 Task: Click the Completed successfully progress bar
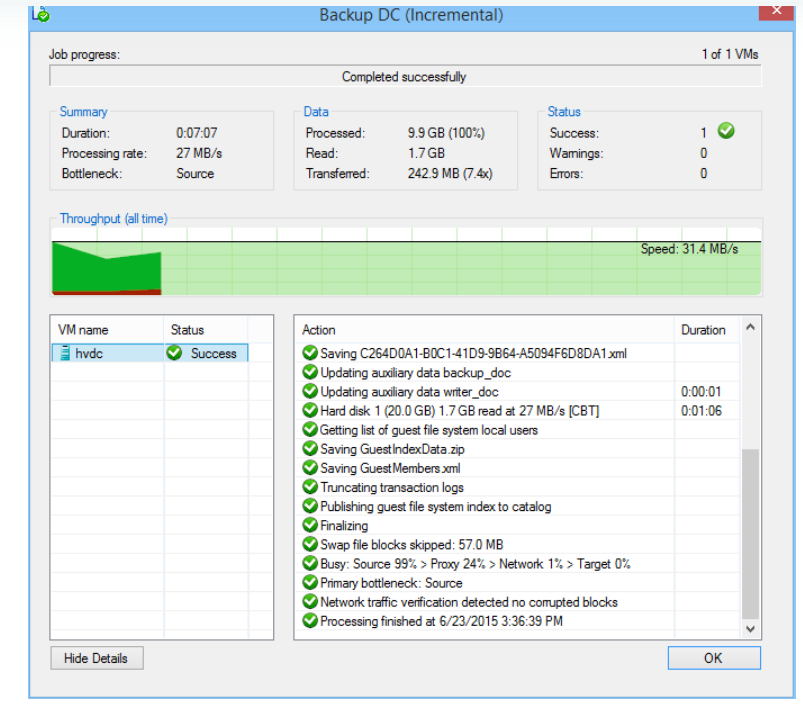pos(405,77)
